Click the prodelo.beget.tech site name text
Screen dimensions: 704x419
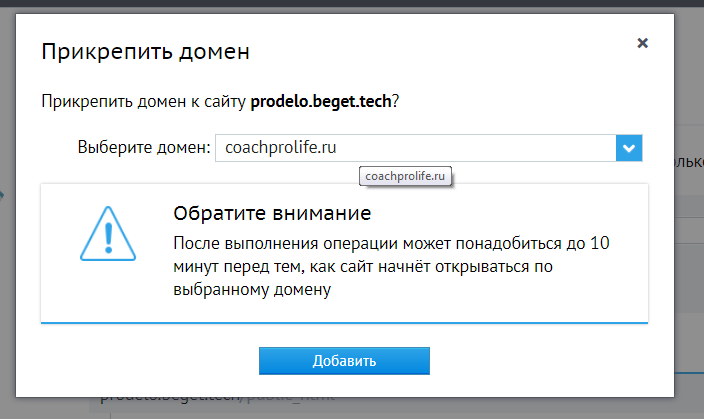click(x=321, y=101)
